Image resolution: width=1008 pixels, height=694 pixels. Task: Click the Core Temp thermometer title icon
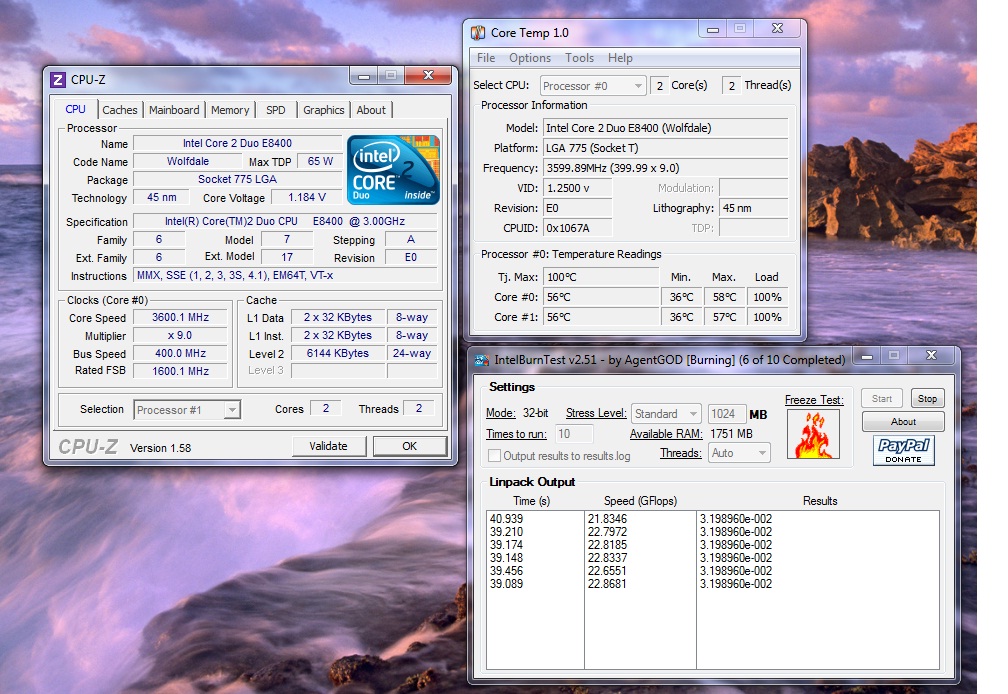(x=478, y=33)
